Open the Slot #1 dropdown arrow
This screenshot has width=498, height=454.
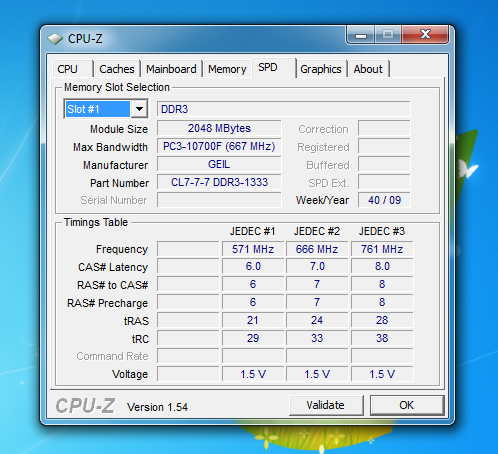click(139, 109)
